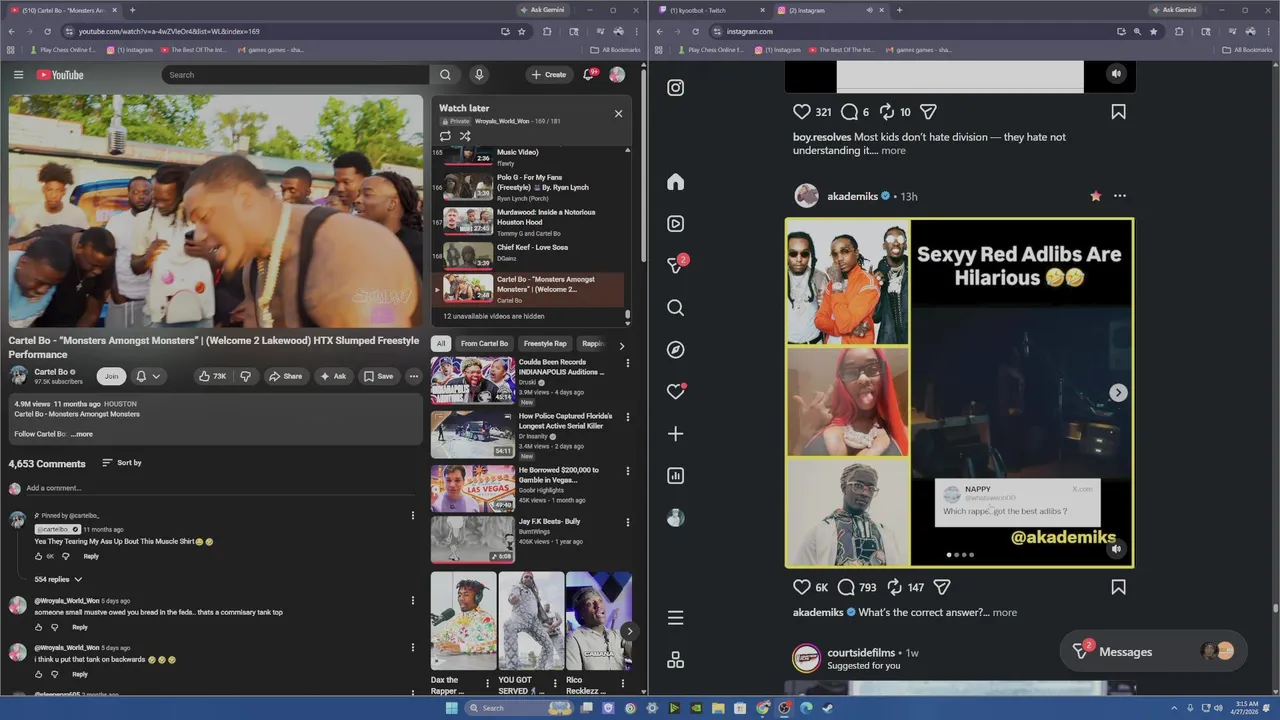This screenshot has width=1280, height=720.
Task: Open the comments Sort by menu
Action: tap(122, 463)
